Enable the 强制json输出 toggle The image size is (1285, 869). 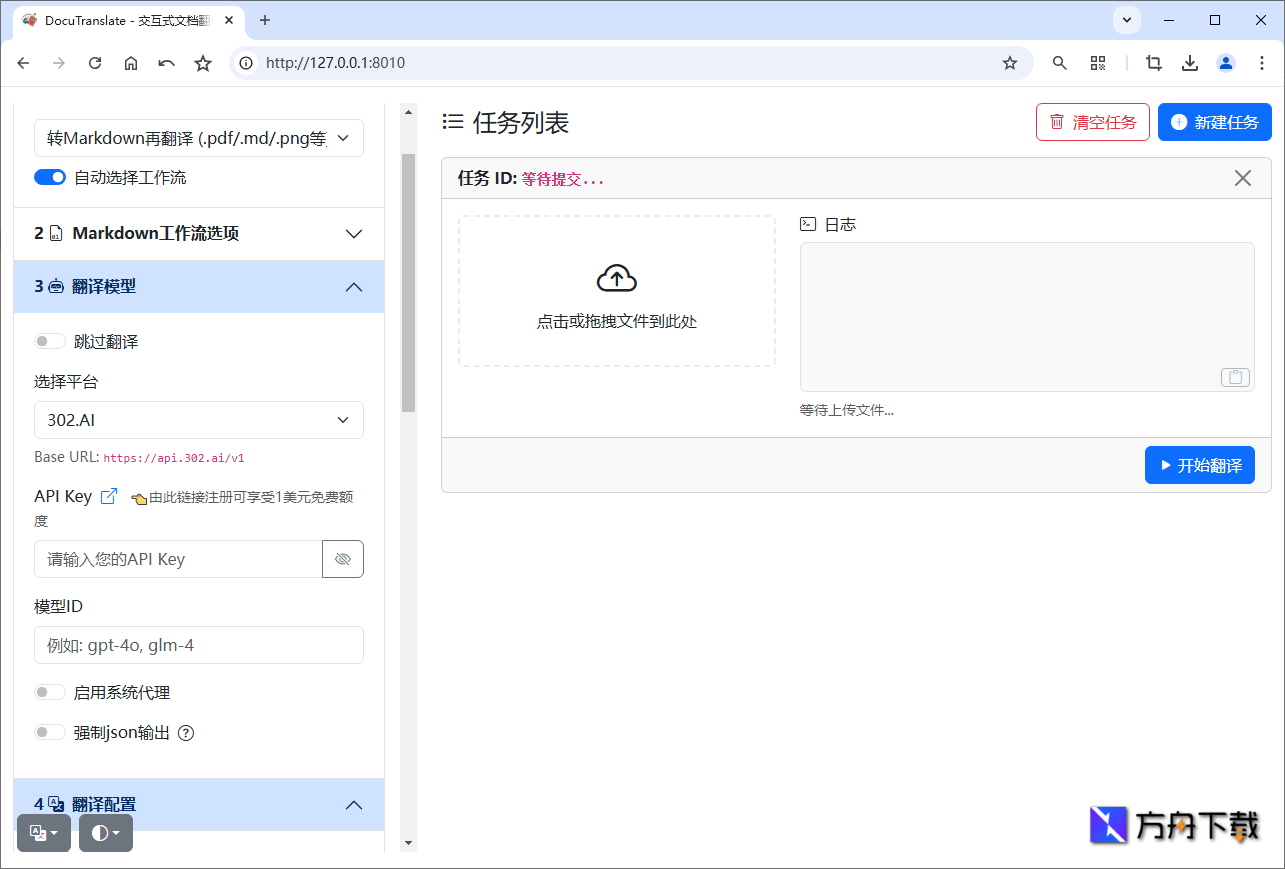(50, 731)
